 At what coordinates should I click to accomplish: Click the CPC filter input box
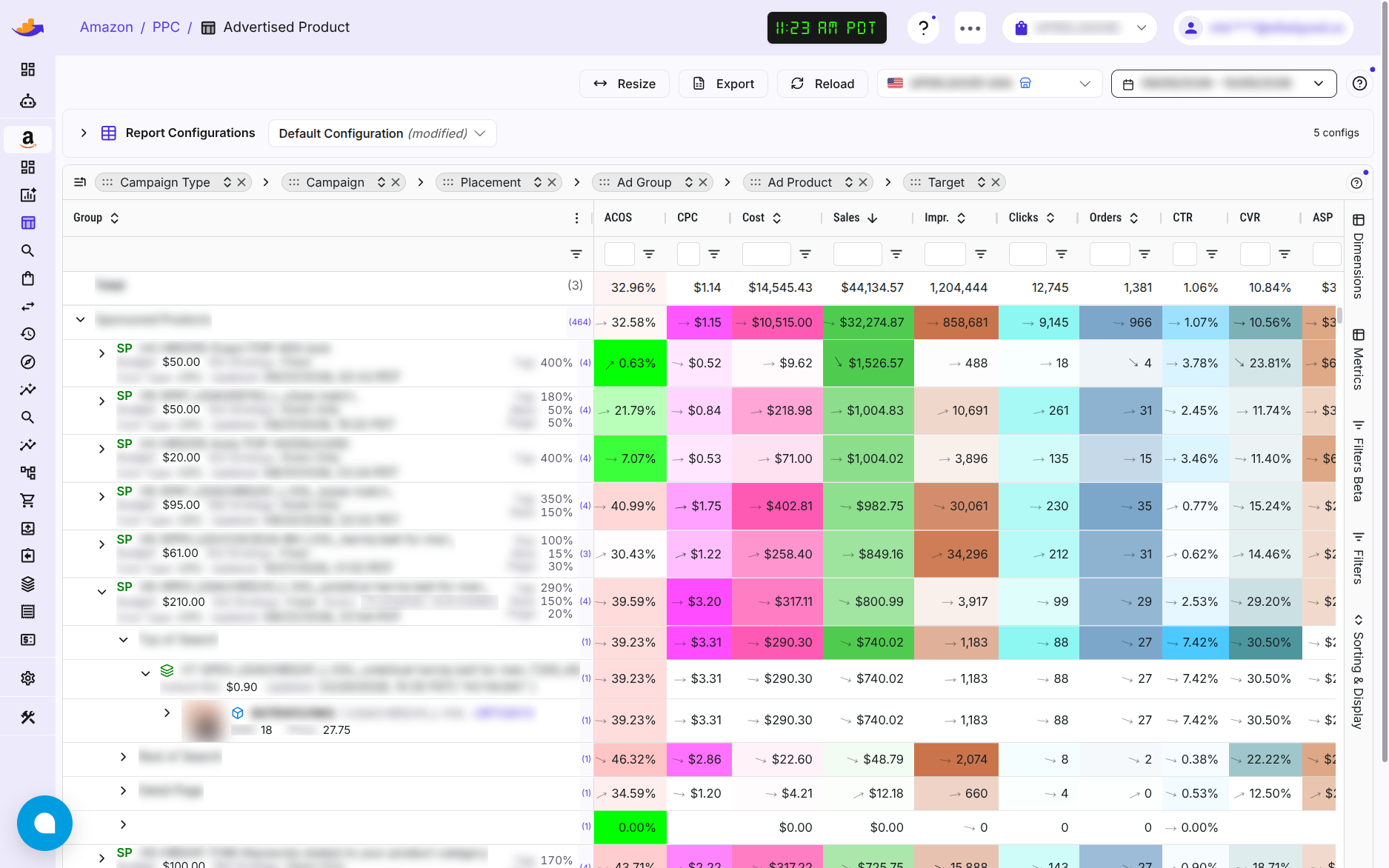(x=688, y=254)
